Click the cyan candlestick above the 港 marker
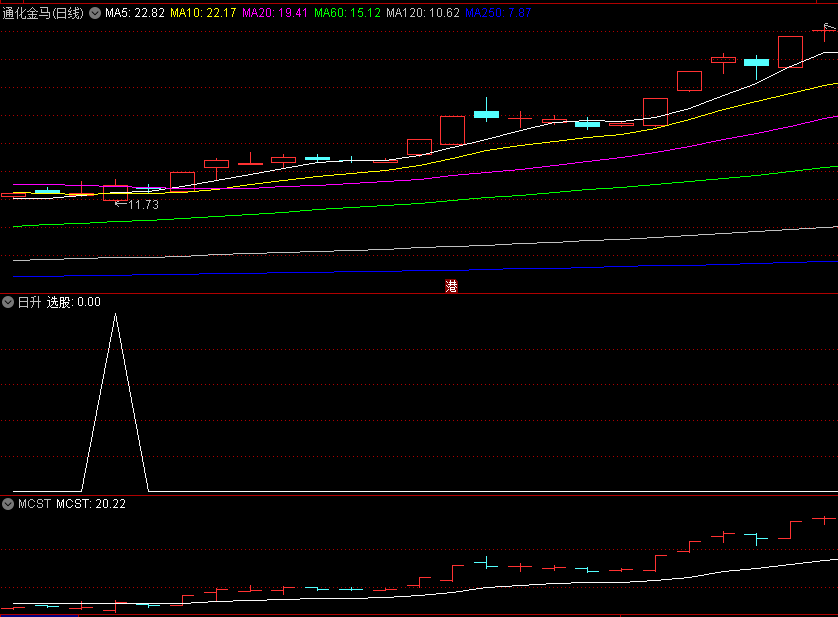The width and height of the screenshot is (838, 617). click(x=486, y=114)
